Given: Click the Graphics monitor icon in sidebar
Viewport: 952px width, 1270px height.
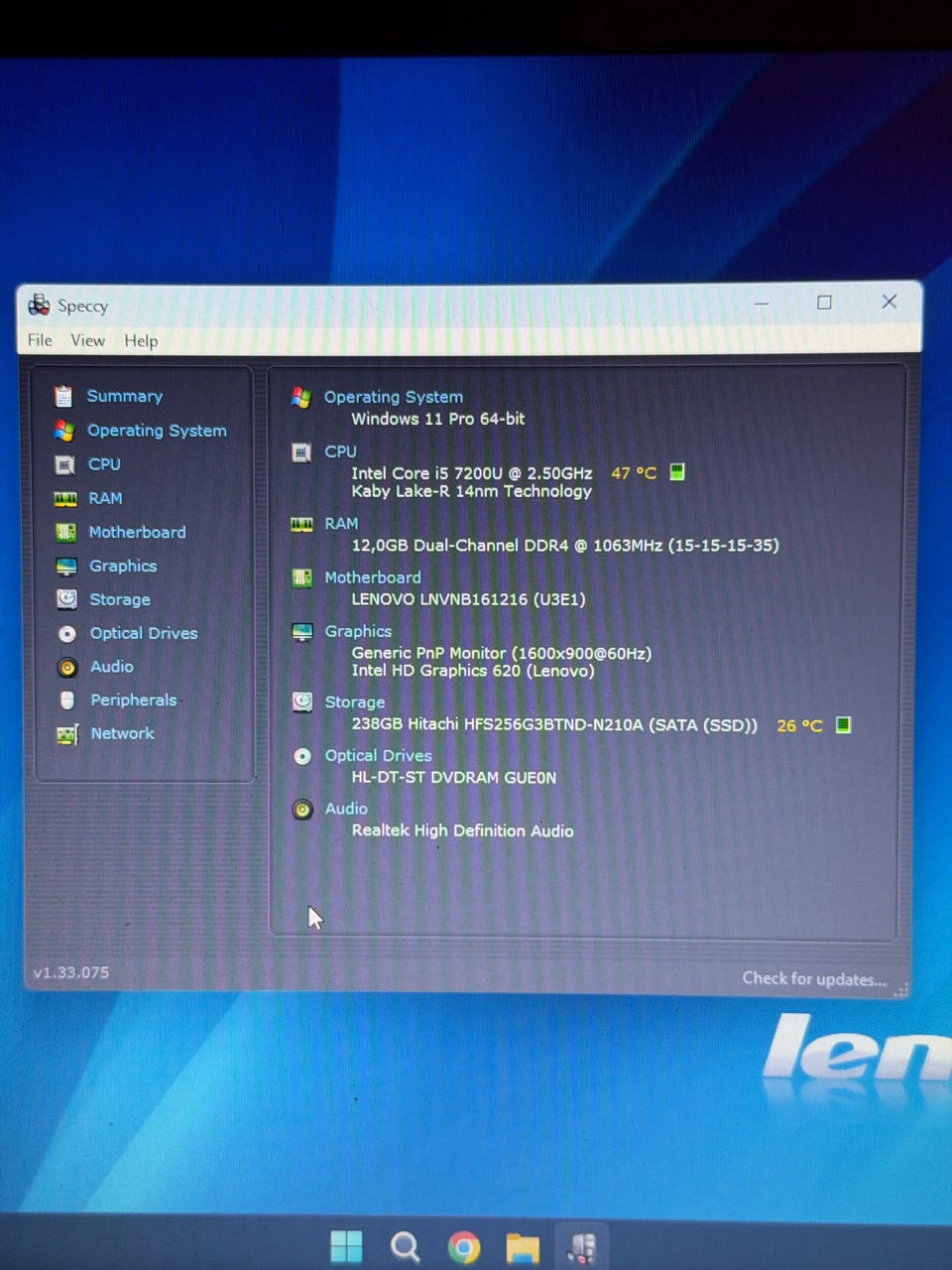Looking at the screenshot, I should pyautogui.click(x=66, y=567).
